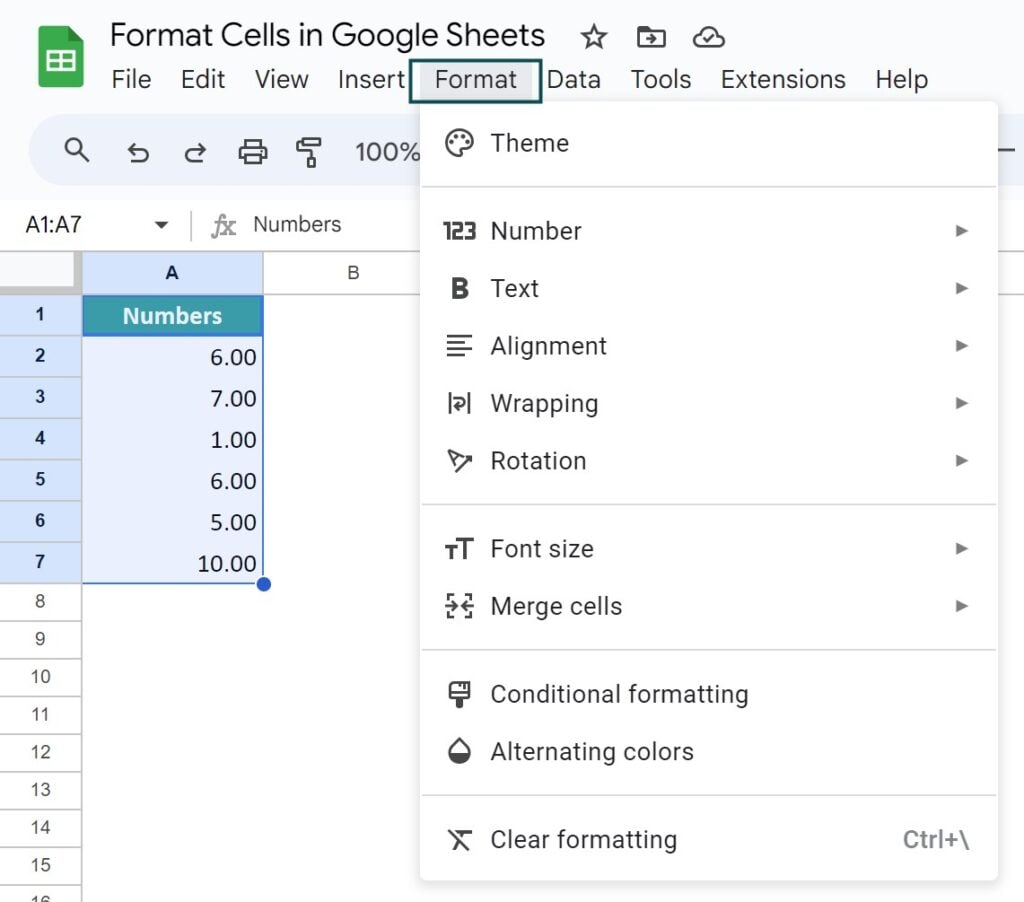
Task: Click the 123 icon beside Number
Action: pos(459,231)
